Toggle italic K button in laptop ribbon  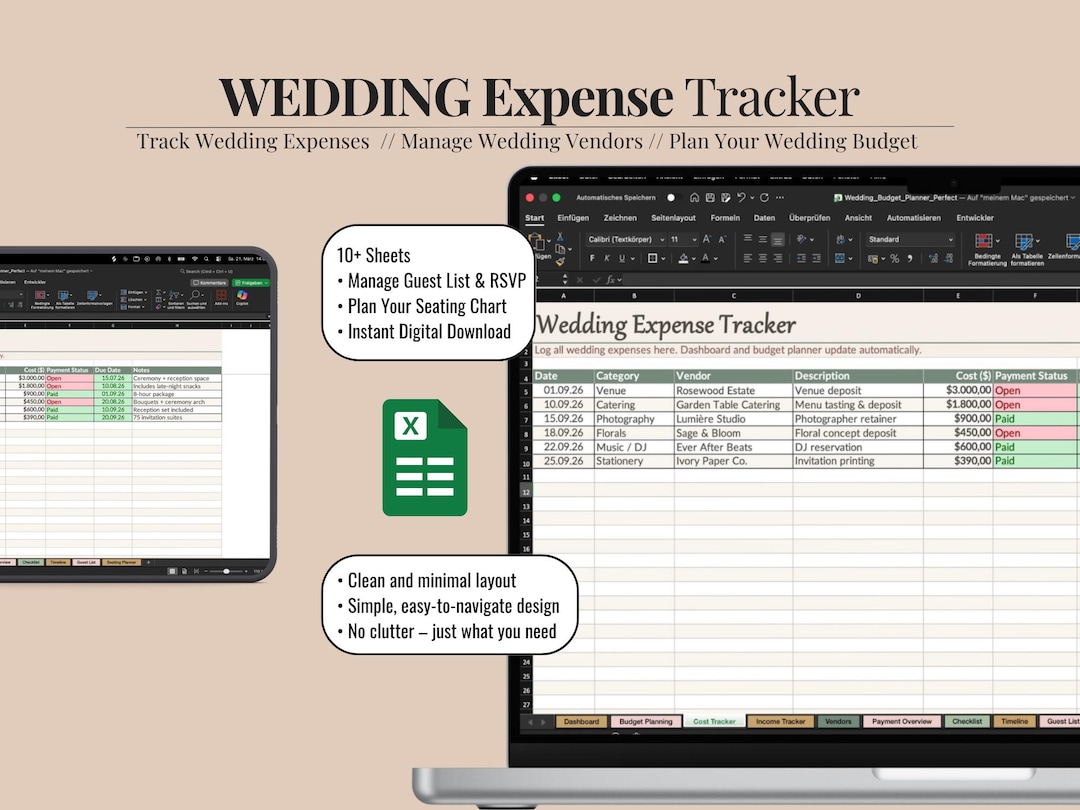[x=607, y=258]
